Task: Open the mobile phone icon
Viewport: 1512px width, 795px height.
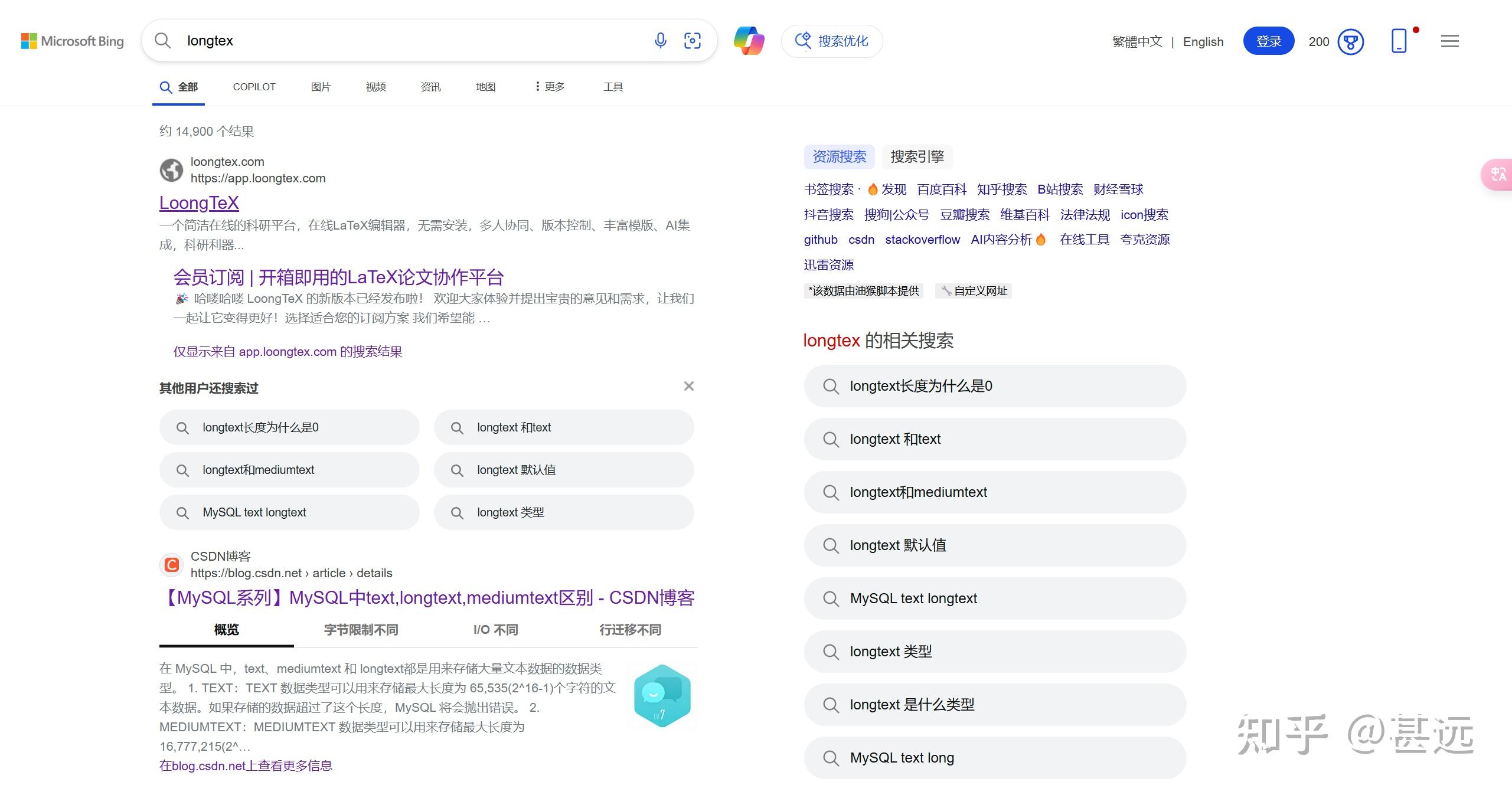Action: click(x=1399, y=41)
